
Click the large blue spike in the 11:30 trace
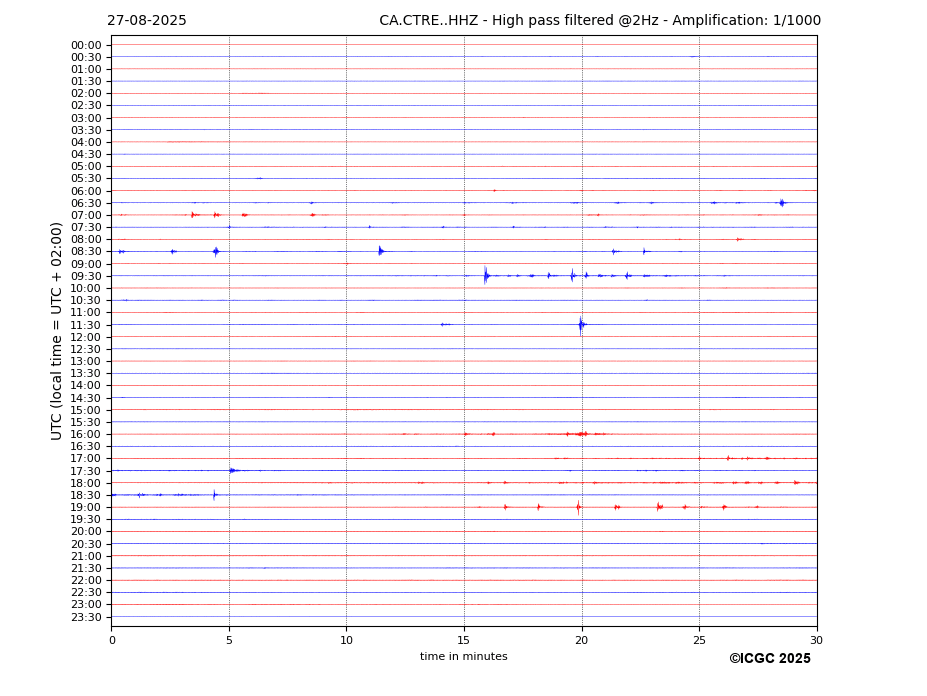581,325
